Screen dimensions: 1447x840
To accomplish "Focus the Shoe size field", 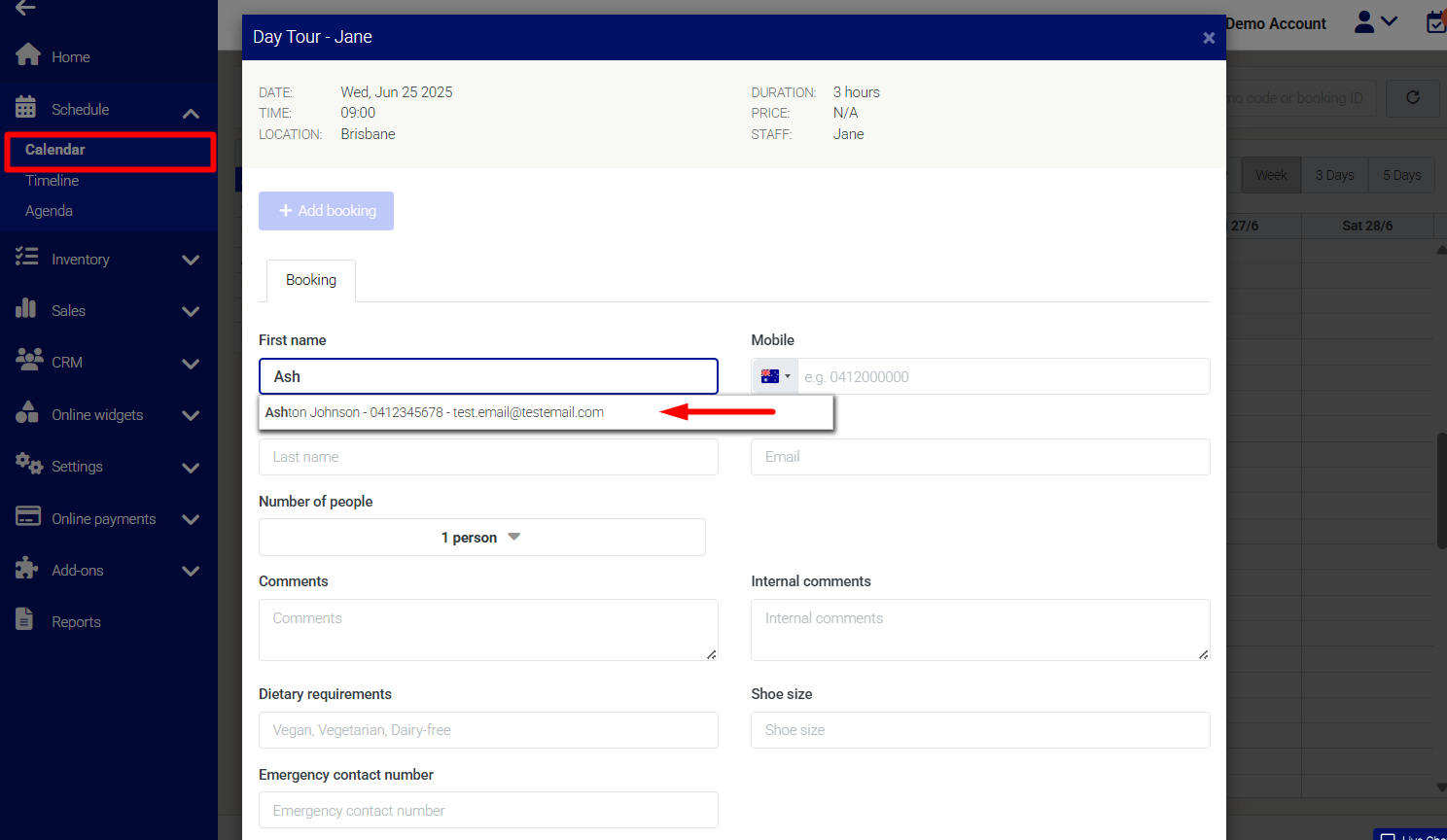I will tap(980, 730).
